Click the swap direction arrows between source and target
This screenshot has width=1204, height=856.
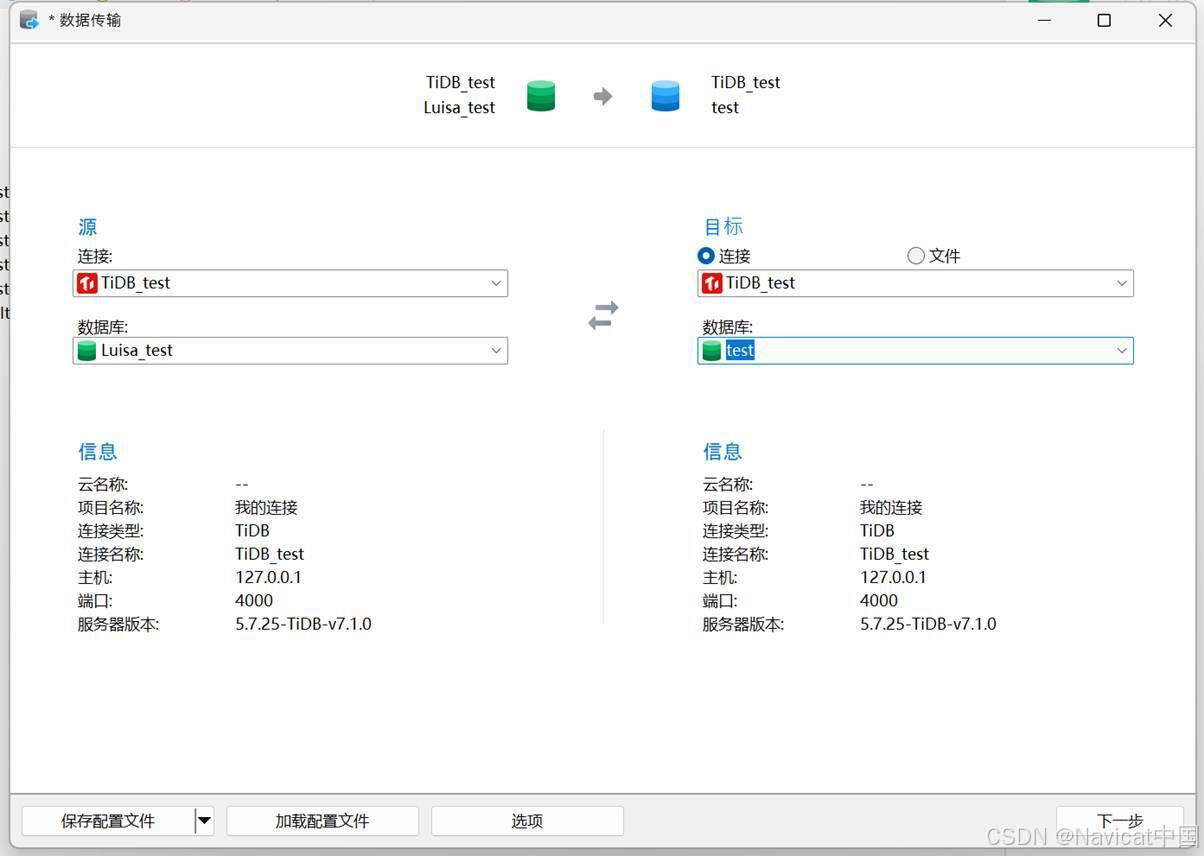[603, 313]
